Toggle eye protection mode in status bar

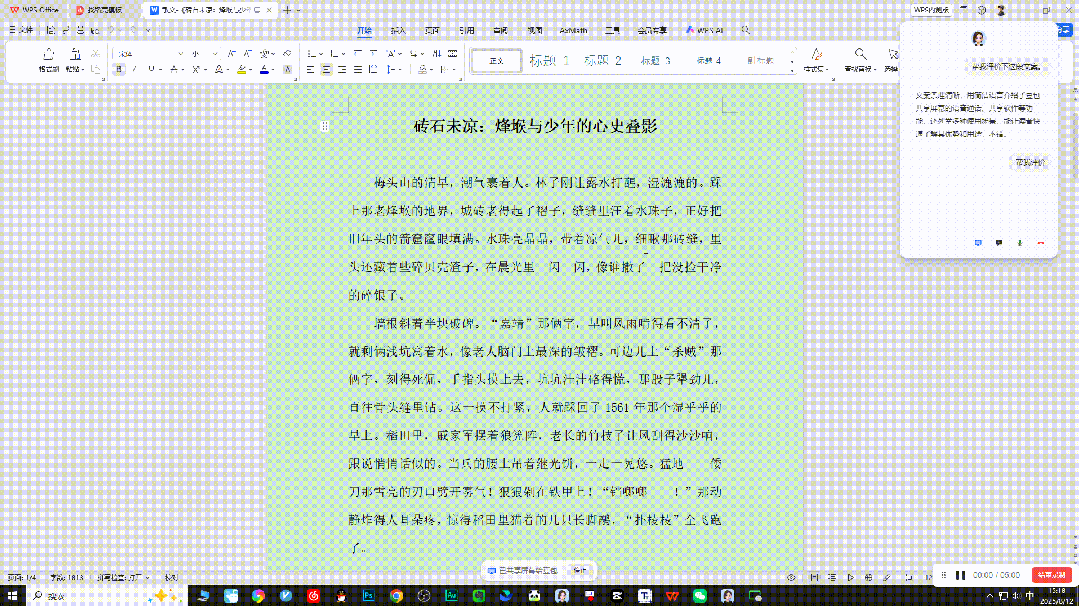click(792, 578)
